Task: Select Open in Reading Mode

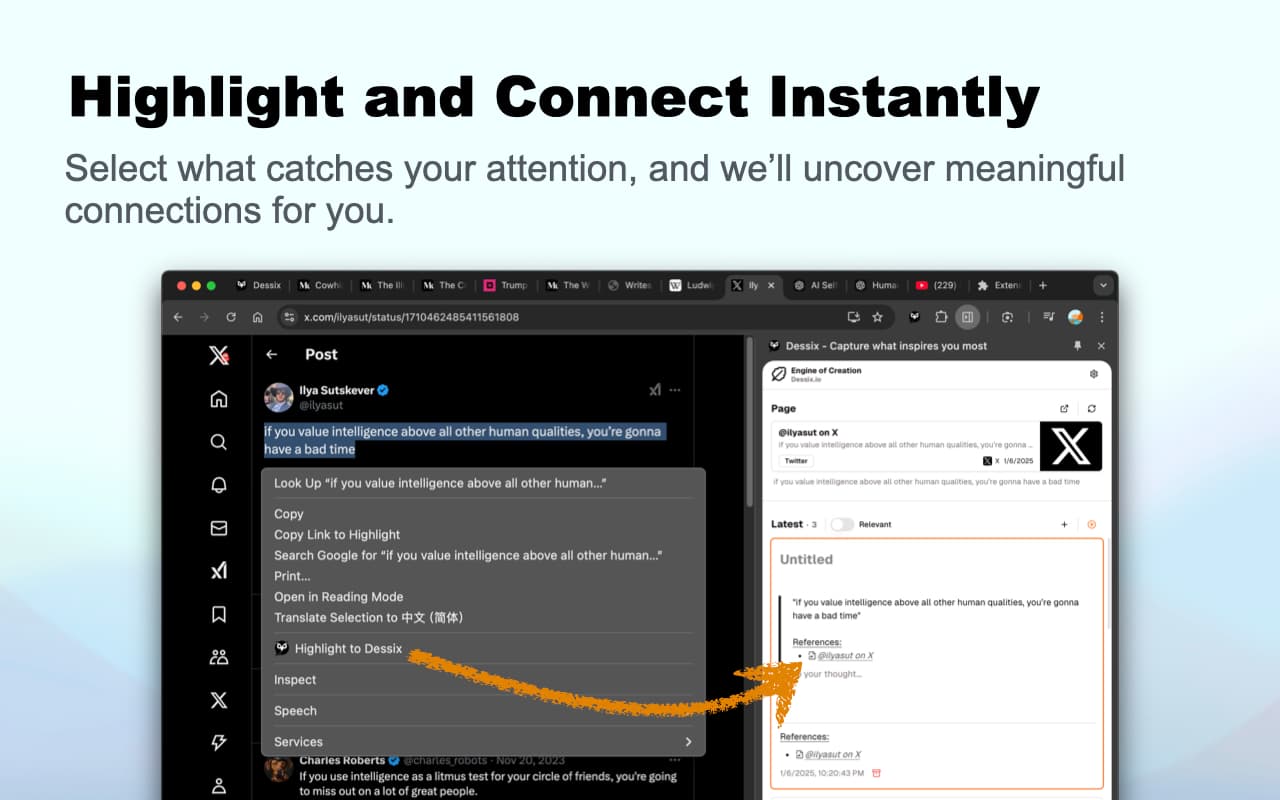Action: [483, 597]
